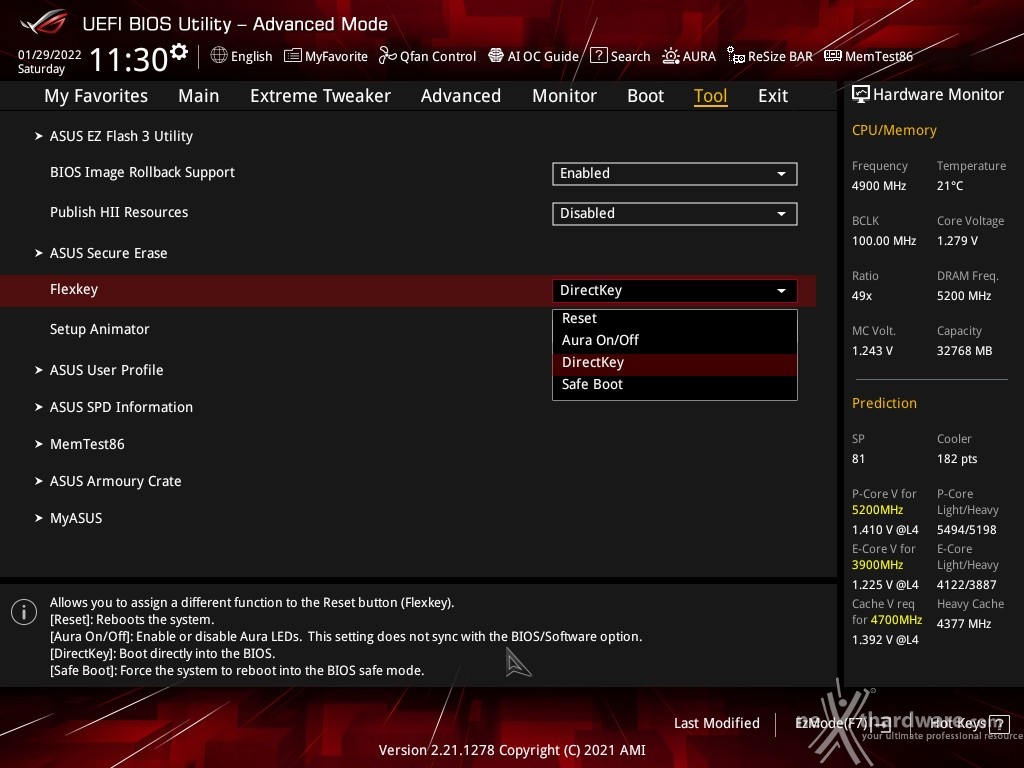
Task: Click the BIOS Image Rollback Support label
Action: (x=142, y=172)
